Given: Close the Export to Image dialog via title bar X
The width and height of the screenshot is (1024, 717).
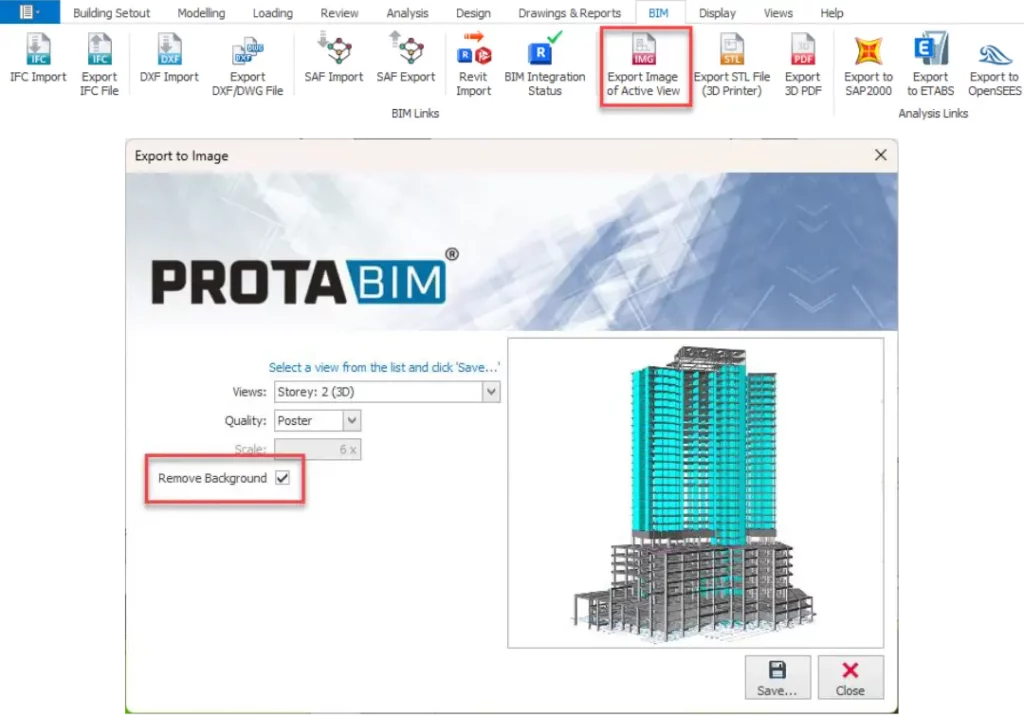Looking at the screenshot, I should pos(880,155).
